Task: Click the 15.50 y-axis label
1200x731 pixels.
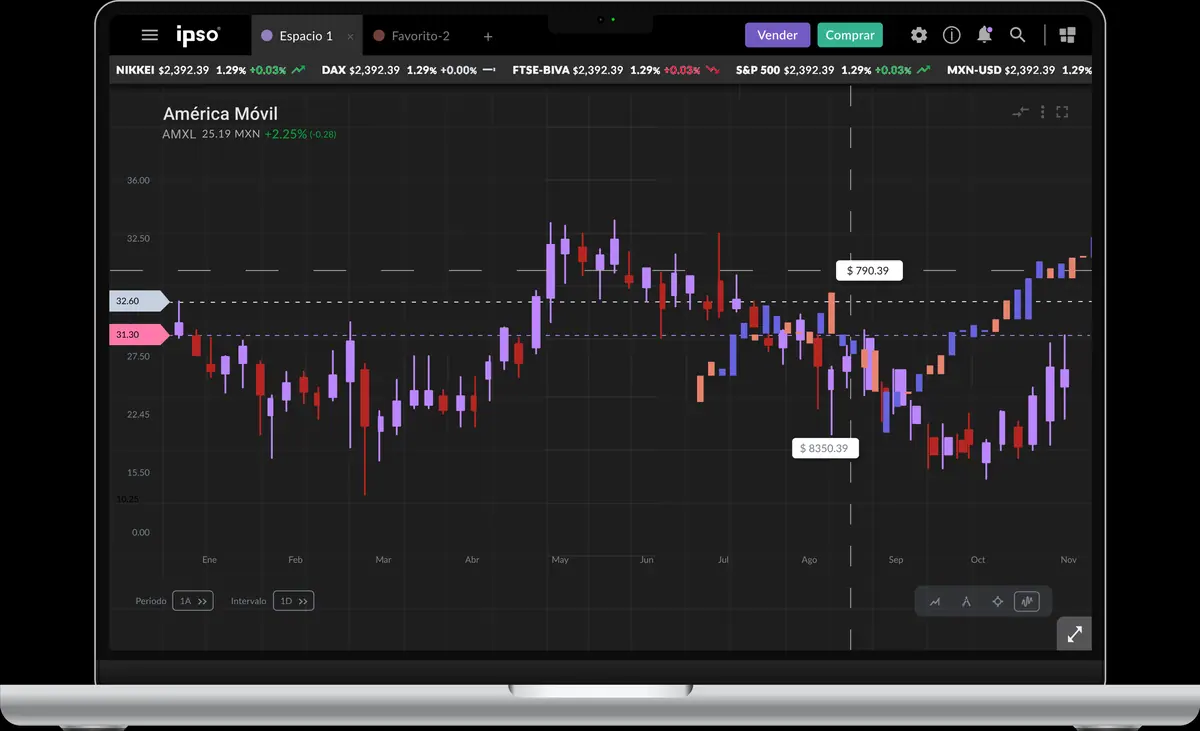Action: [138, 473]
